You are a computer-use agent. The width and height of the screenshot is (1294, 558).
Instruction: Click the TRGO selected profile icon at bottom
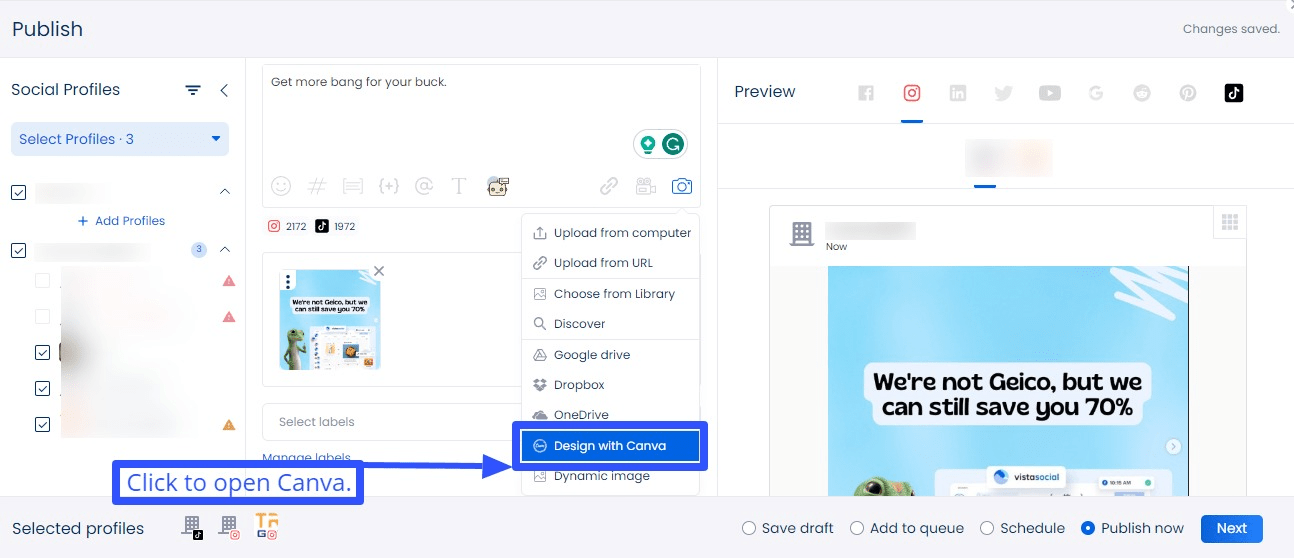click(x=266, y=527)
